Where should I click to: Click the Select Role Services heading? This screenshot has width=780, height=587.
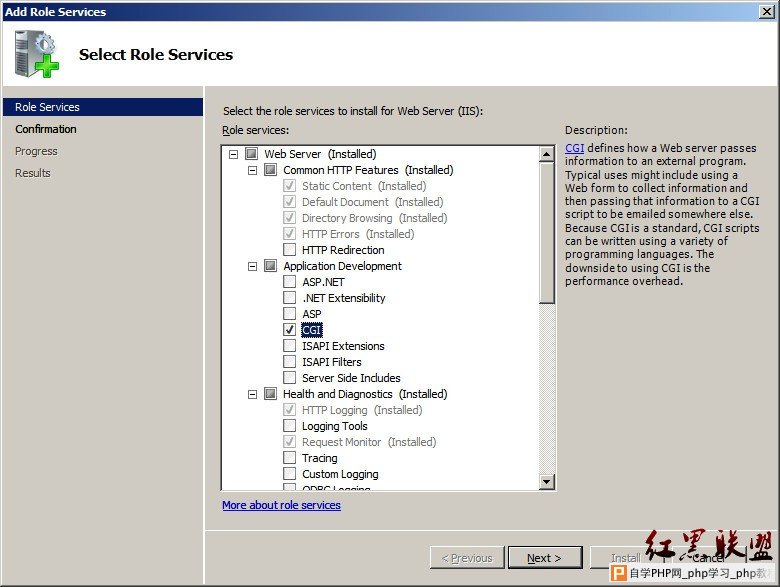pos(156,54)
